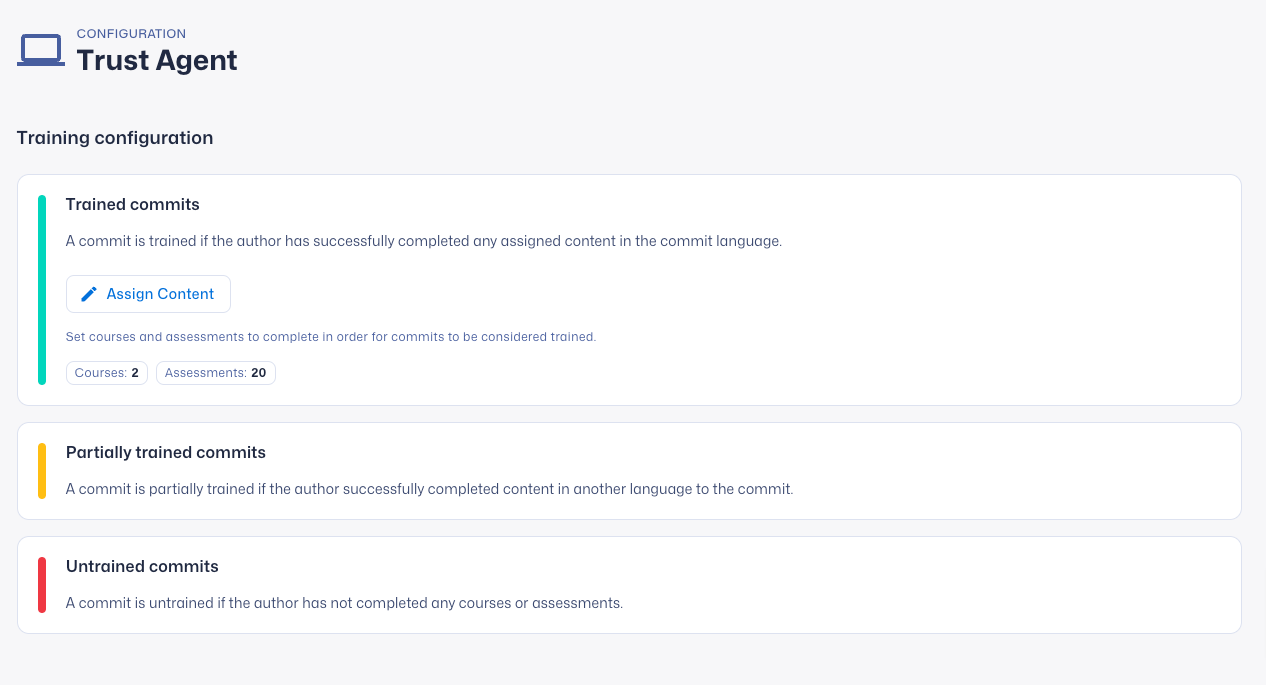
Task: Click the set courses helper text
Action: (x=331, y=337)
